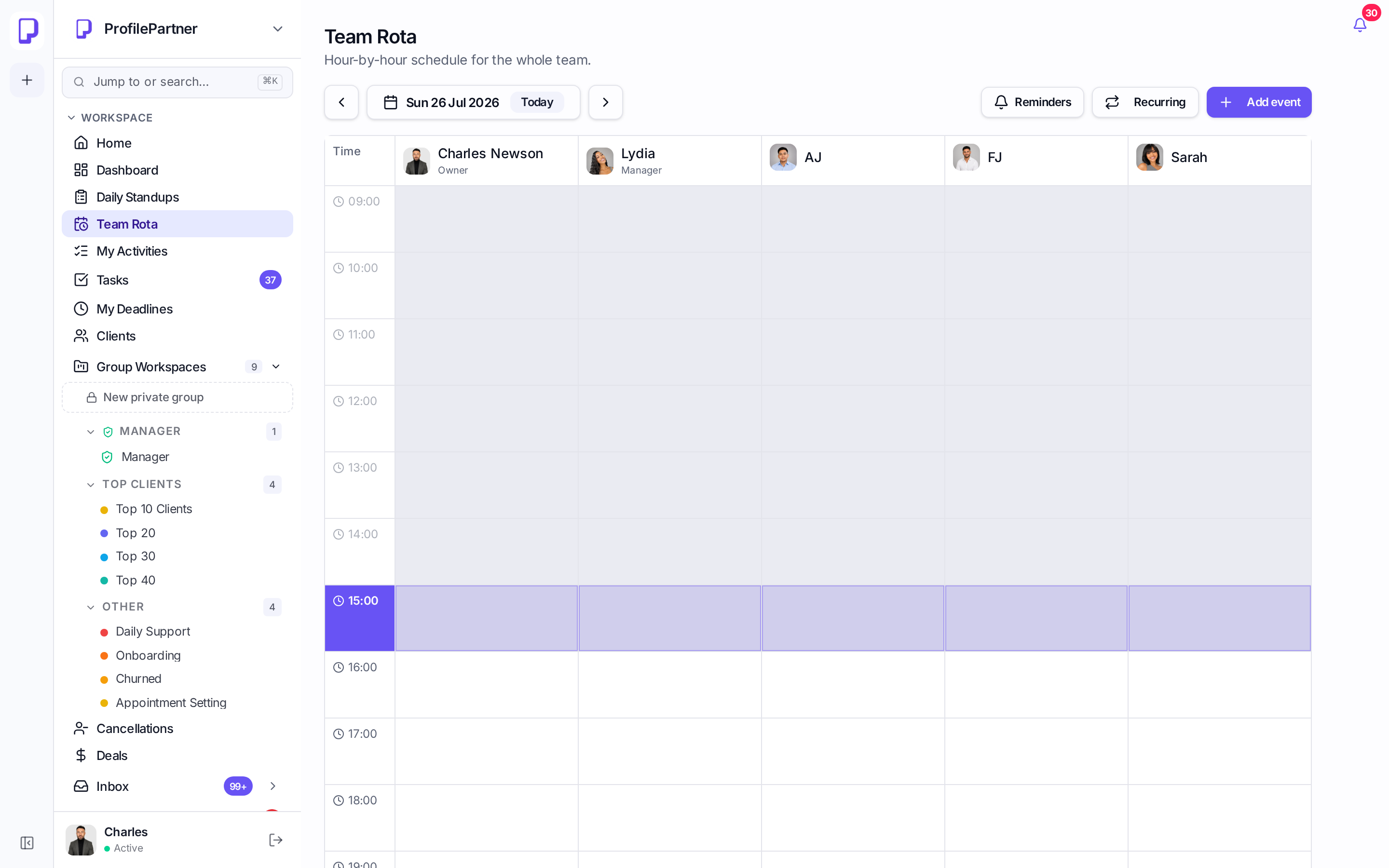The height and width of the screenshot is (868, 1389).
Task: Go to previous day with left arrow
Action: [341, 102]
